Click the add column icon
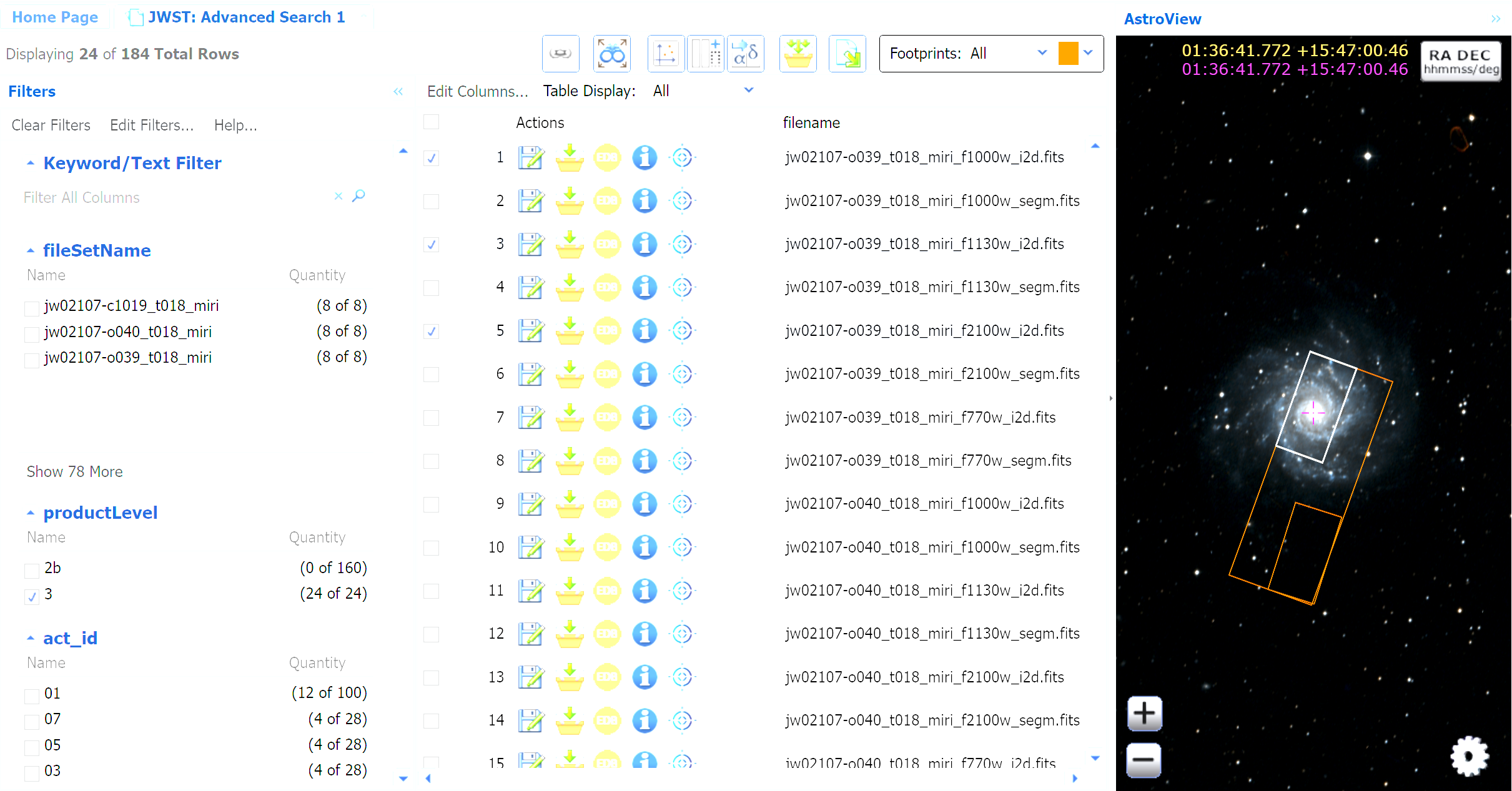1512x791 pixels. (706, 54)
